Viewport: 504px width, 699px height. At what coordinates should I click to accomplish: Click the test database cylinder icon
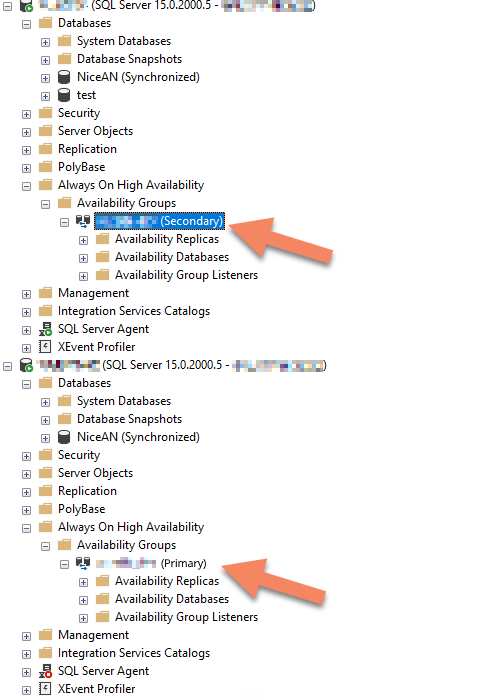coord(64,95)
